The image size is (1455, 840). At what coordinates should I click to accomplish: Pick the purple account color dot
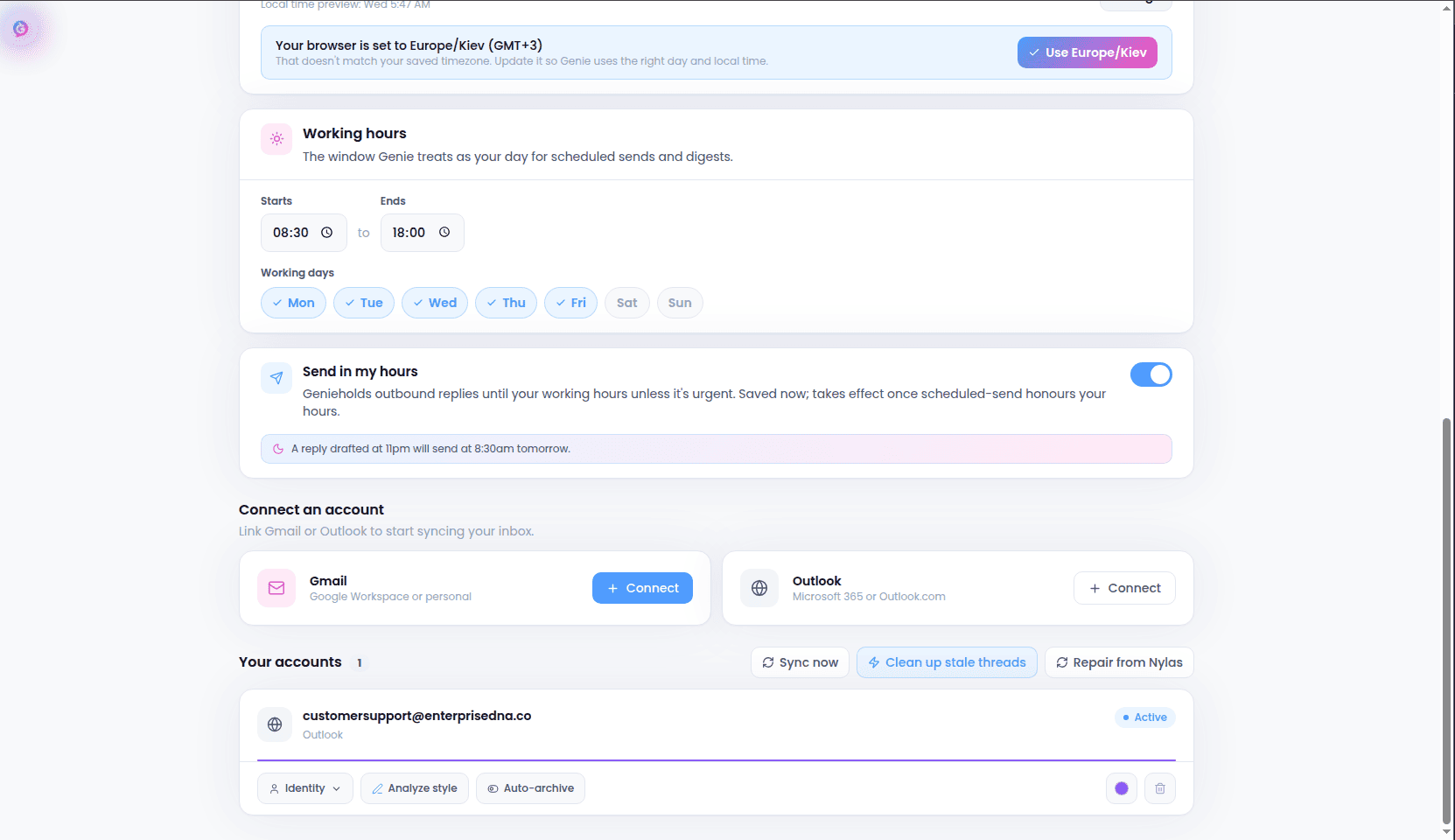[1122, 788]
